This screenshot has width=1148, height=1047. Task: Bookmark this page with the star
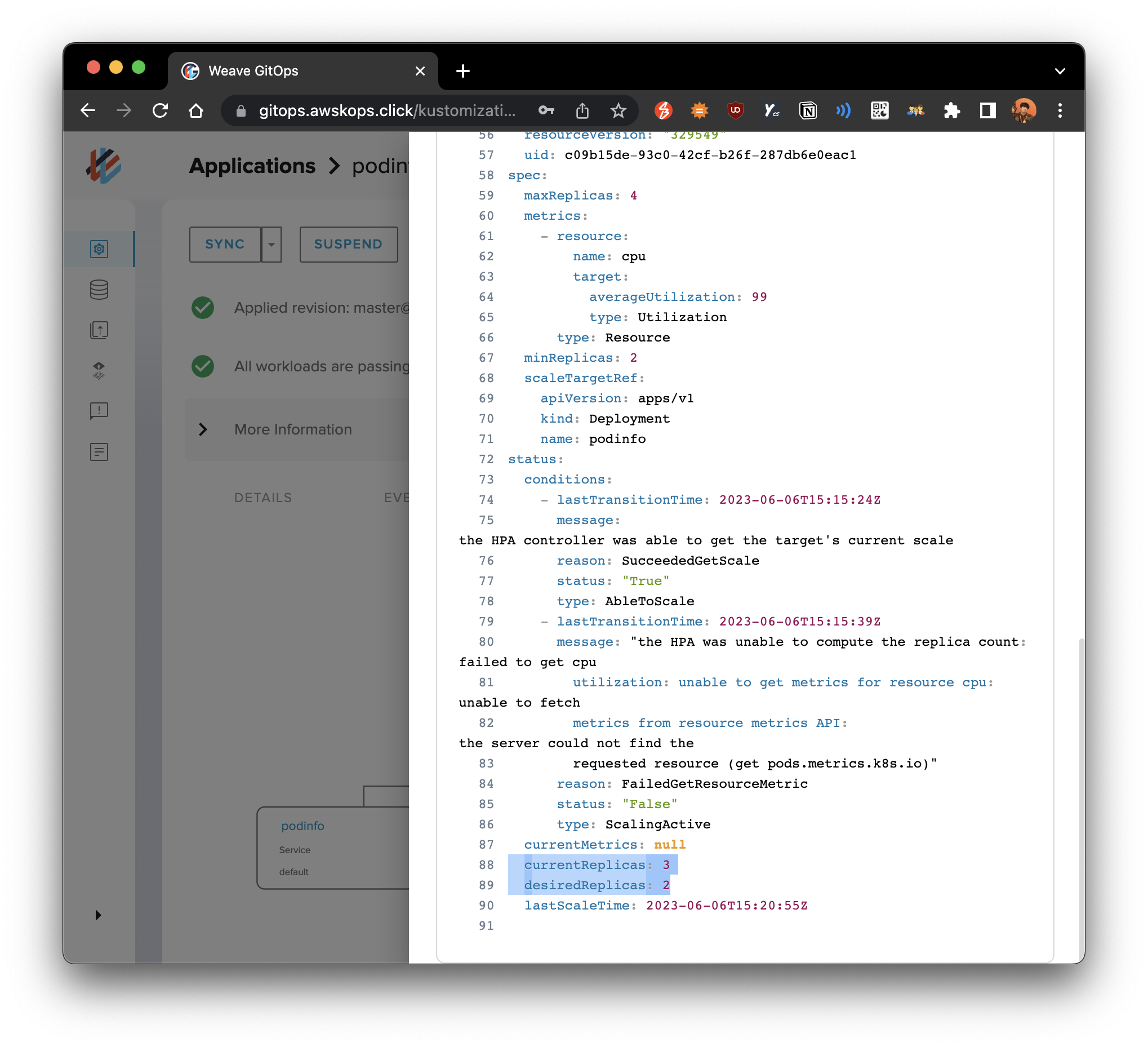(x=618, y=110)
